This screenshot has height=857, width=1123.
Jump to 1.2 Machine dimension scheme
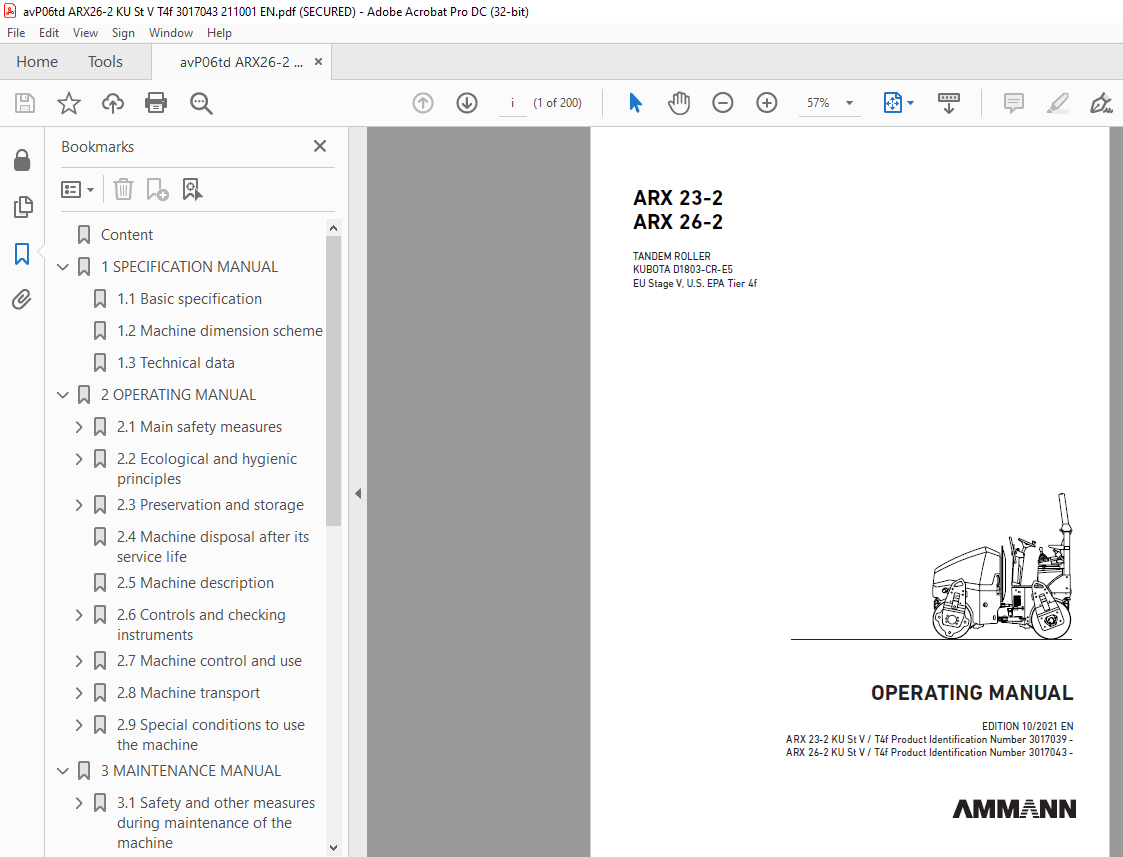click(220, 331)
